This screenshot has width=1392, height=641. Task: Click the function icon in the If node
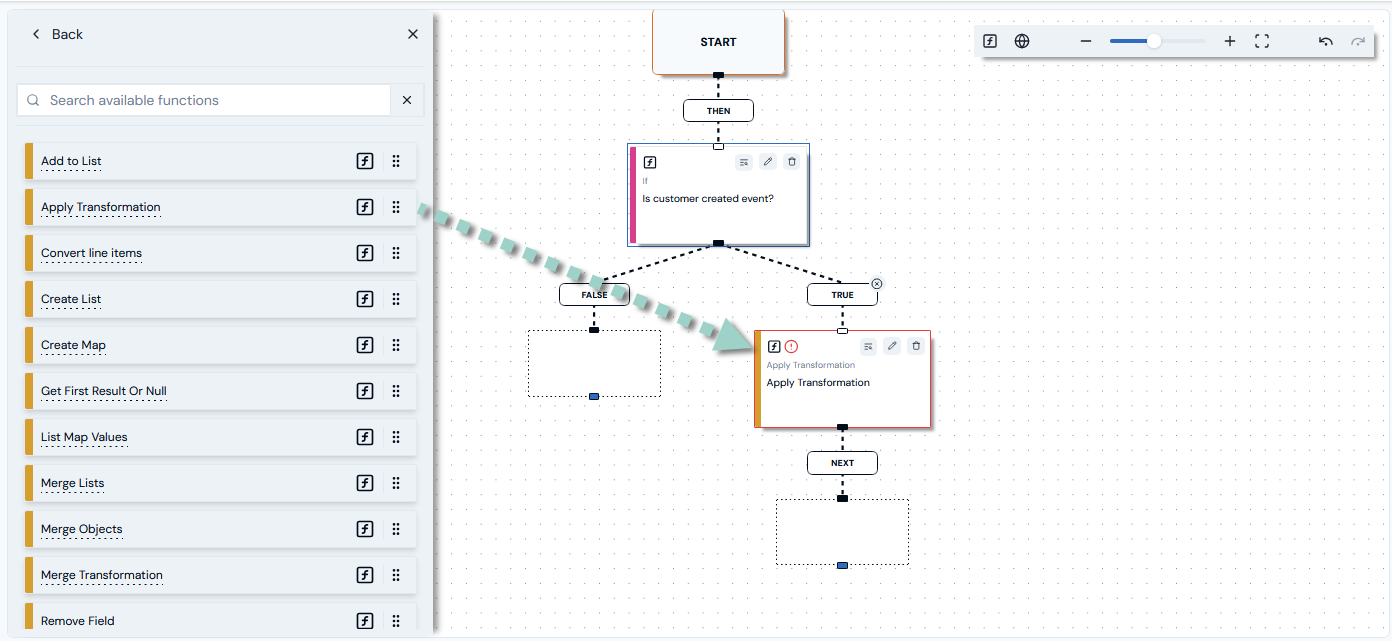[650, 162]
